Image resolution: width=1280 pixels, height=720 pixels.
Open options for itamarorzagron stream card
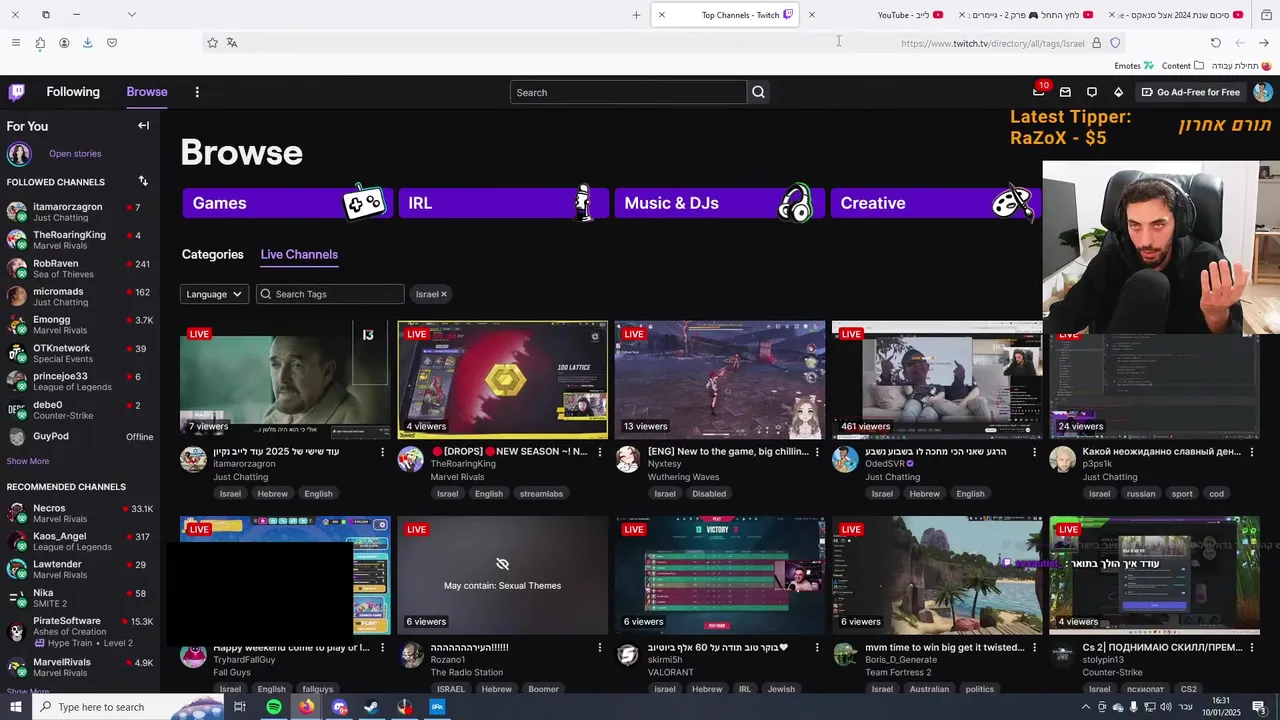coord(382,452)
